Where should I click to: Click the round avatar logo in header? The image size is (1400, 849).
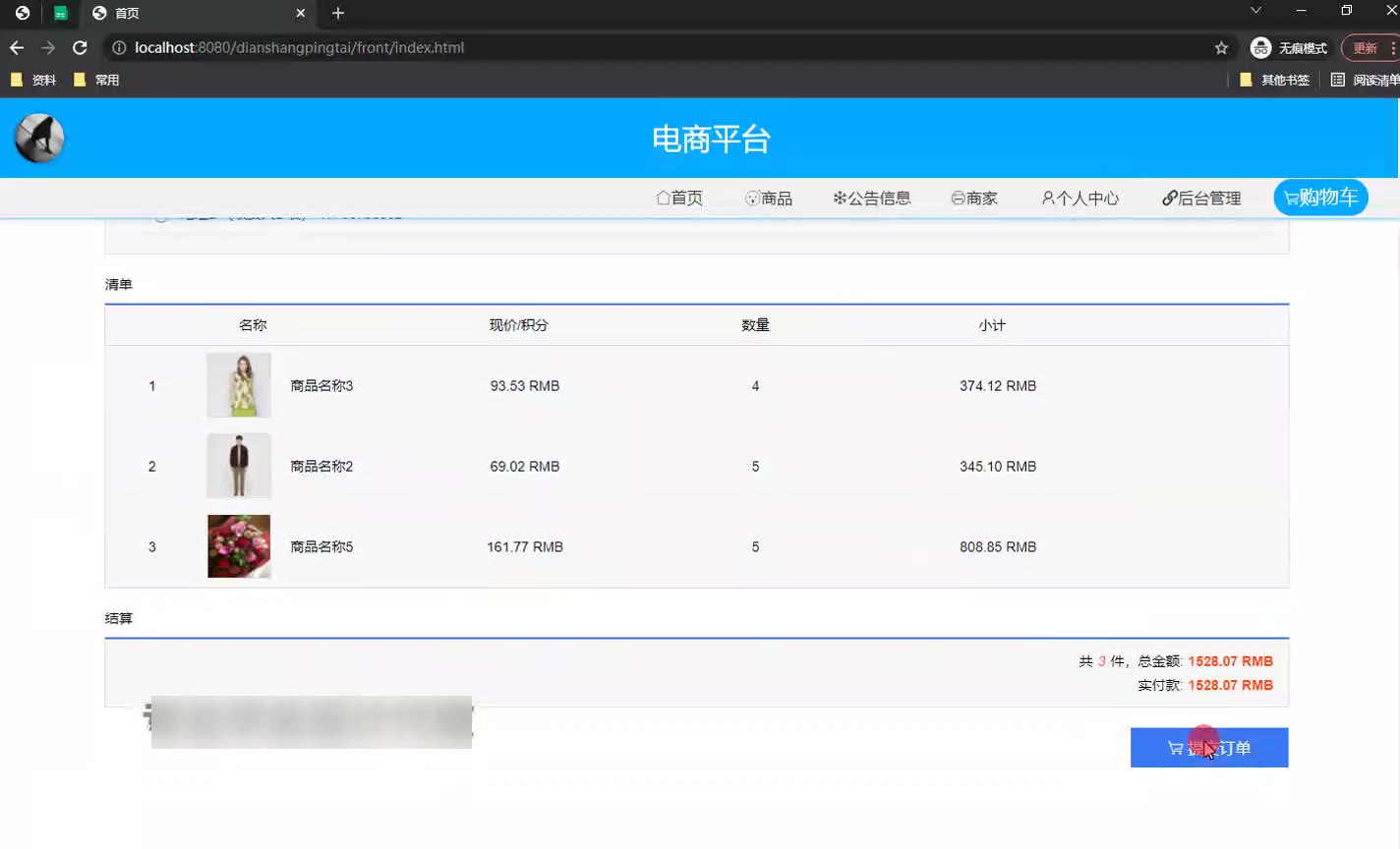point(39,139)
